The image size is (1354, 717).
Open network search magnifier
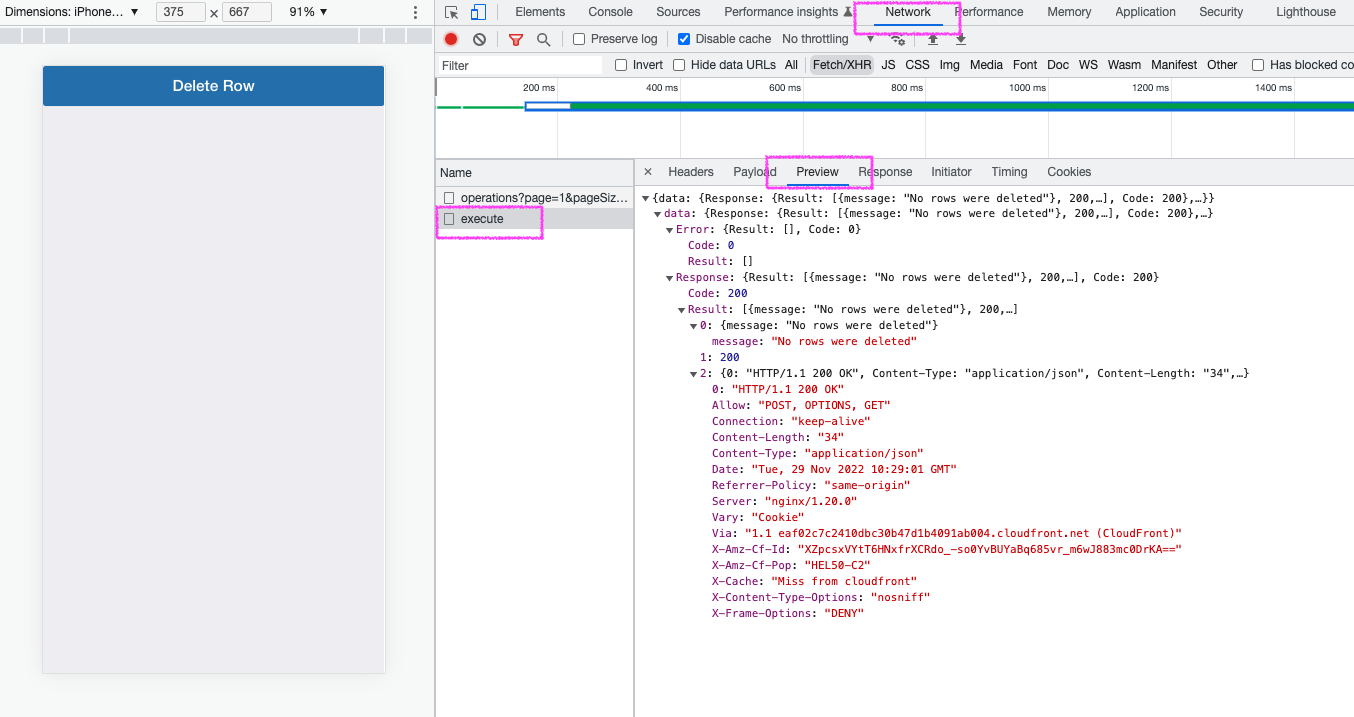pyautogui.click(x=543, y=39)
